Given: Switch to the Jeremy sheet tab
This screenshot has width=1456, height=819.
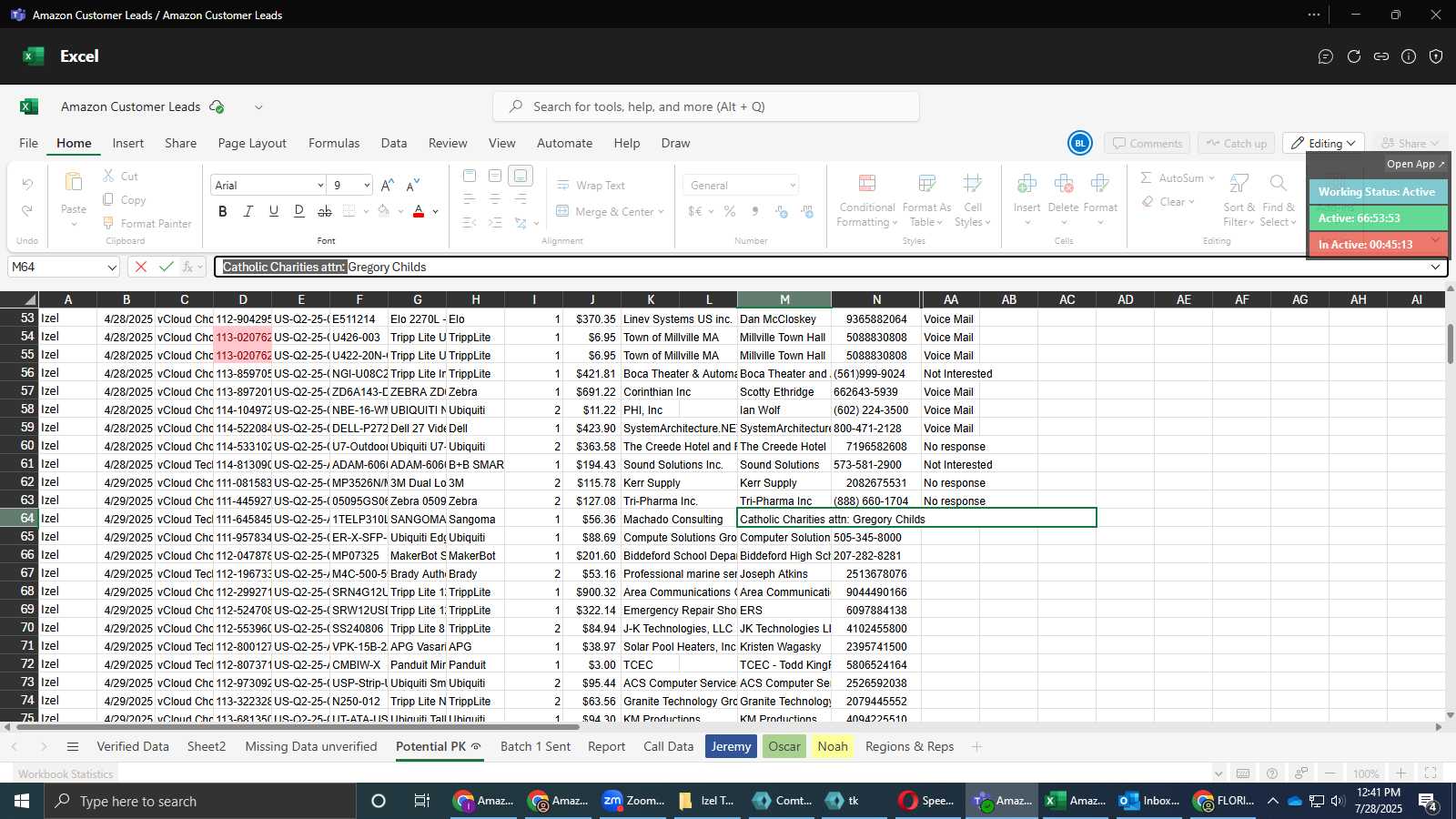Looking at the screenshot, I should point(731,746).
